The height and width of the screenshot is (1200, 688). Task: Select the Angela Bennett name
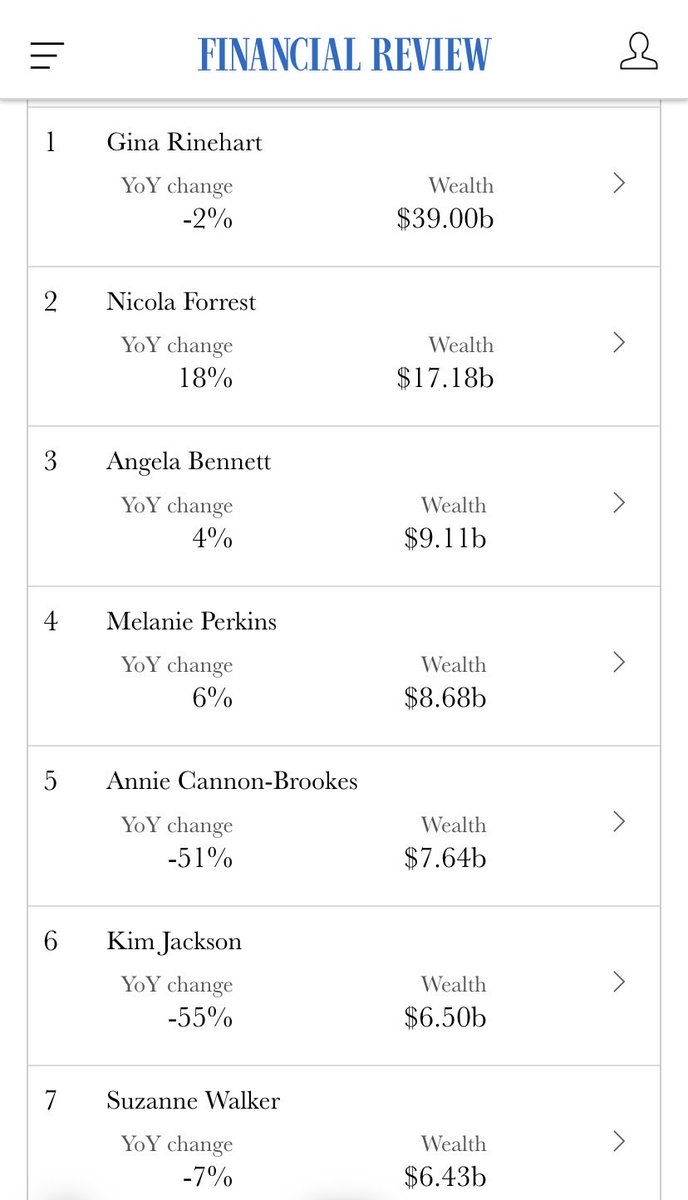tap(189, 462)
